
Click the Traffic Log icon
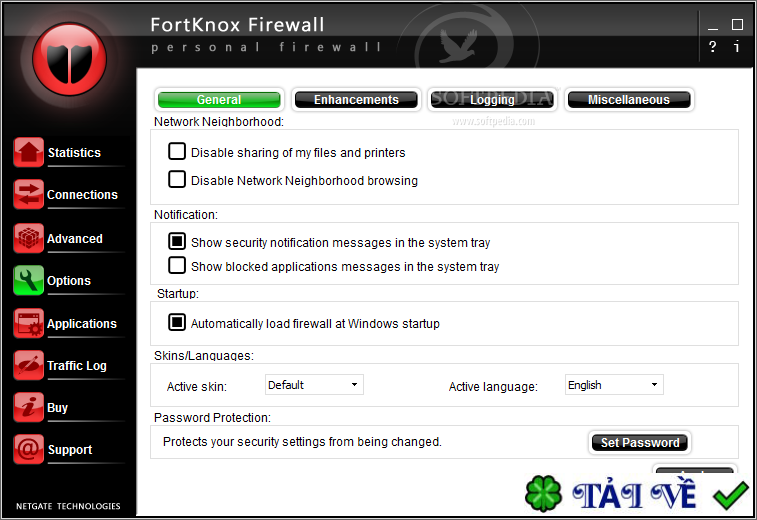click(28, 365)
